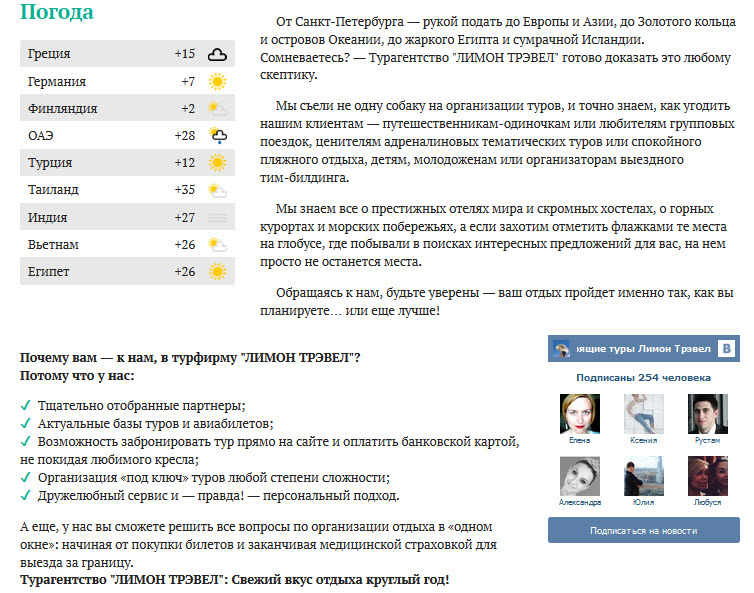Click the name link Елена
This screenshot has width=754, height=593.
[x=579, y=440]
